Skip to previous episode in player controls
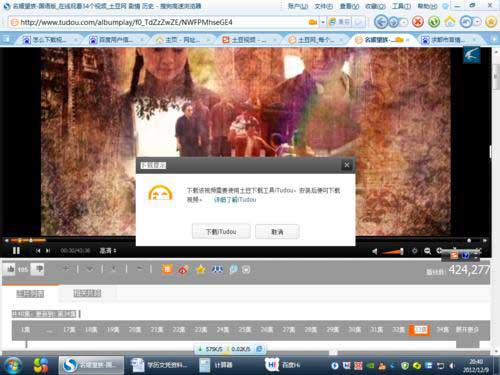The image size is (500, 375). [x=38, y=251]
